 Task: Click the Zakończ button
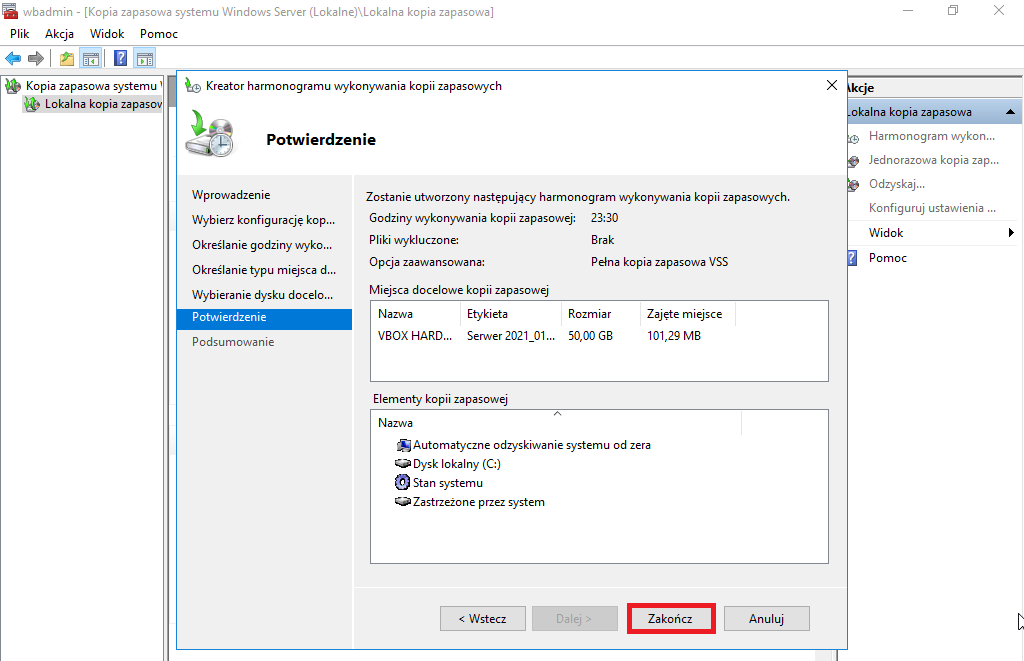coord(671,619)
